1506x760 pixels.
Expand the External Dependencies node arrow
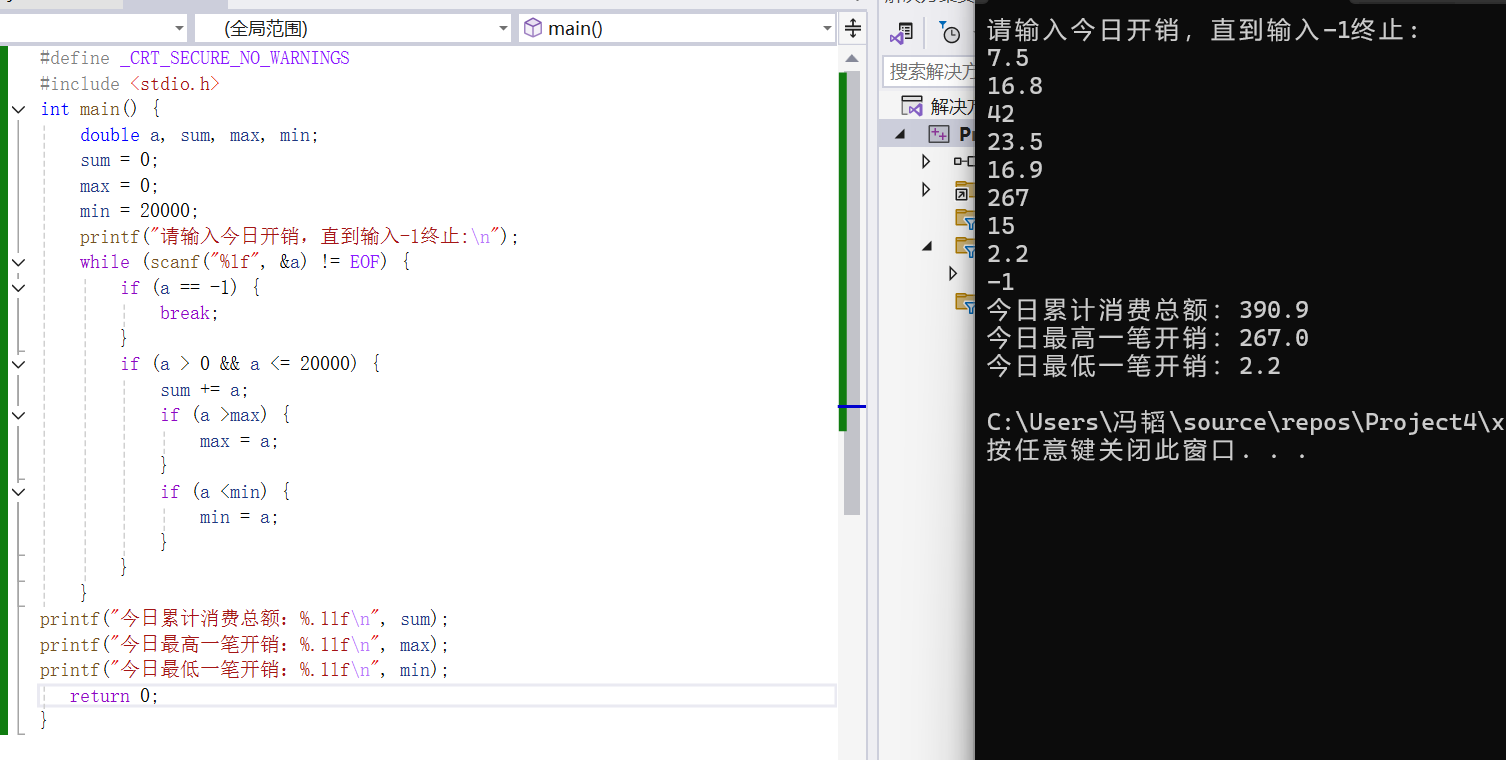[x=926, y=189]
